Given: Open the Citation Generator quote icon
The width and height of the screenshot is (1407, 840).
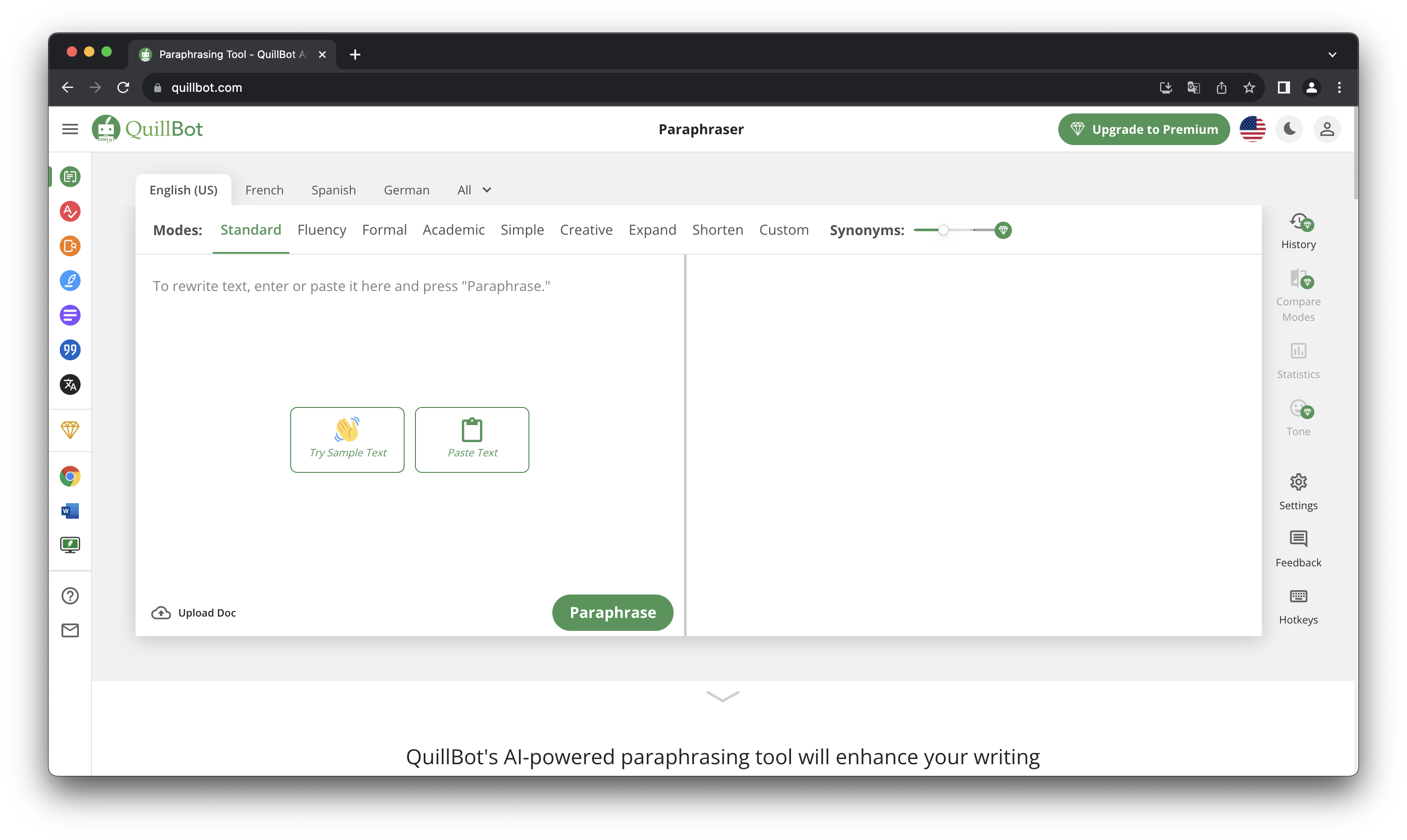Looking at the screenshot, I should [x=70, y=350].
